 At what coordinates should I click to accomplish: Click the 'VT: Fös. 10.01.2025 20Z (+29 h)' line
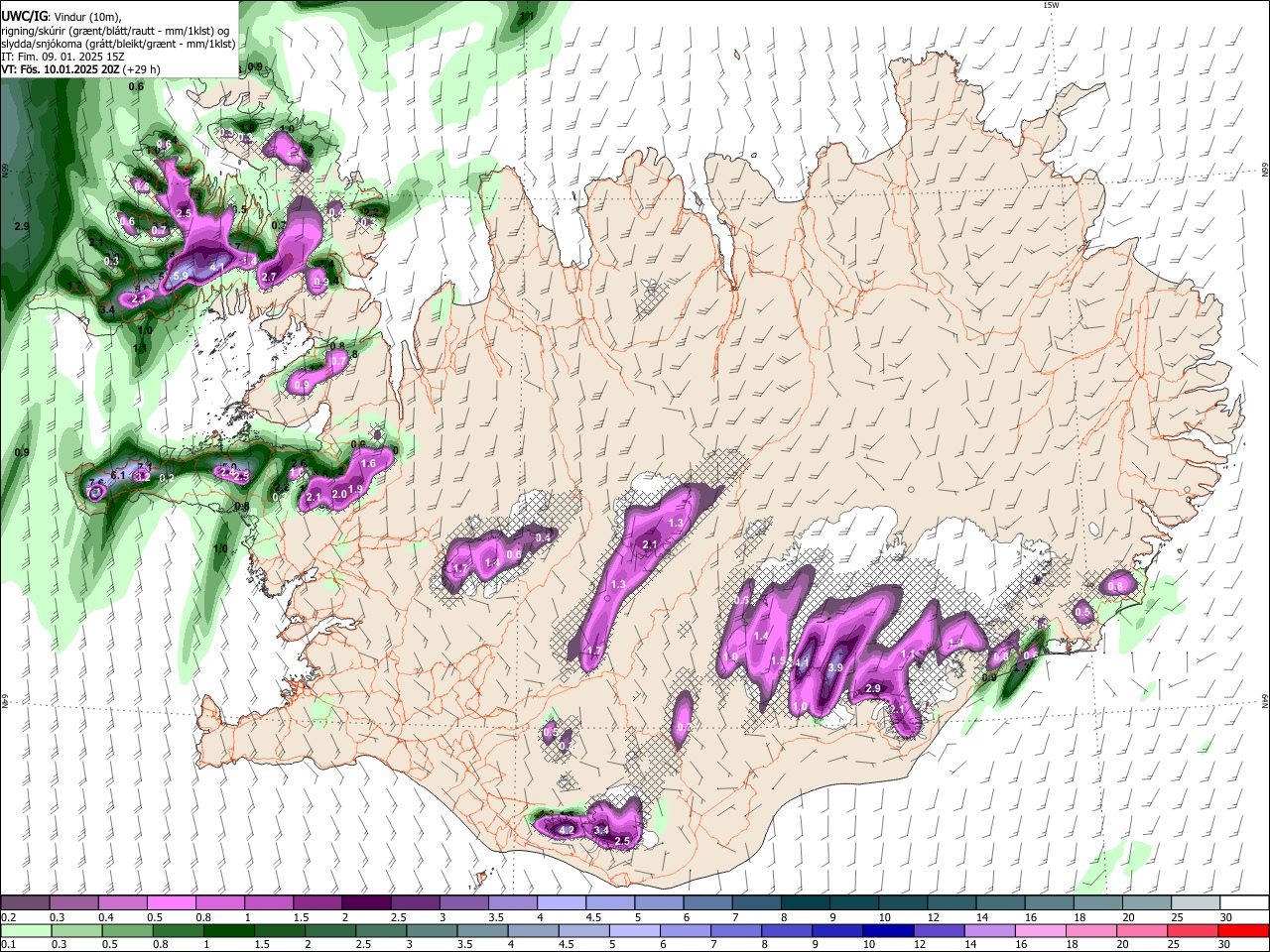(x=79, y=69)
